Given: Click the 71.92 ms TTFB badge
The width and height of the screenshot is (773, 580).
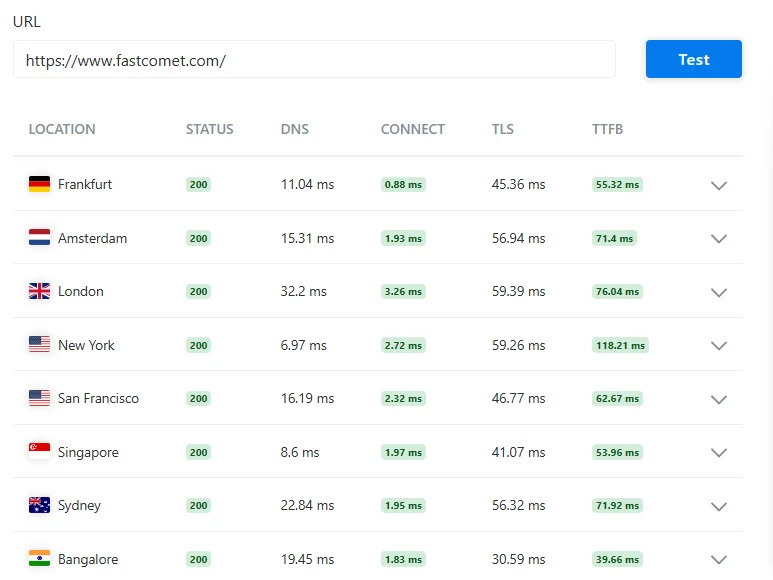Looking at the screenshot, I should tap(617, 505).
